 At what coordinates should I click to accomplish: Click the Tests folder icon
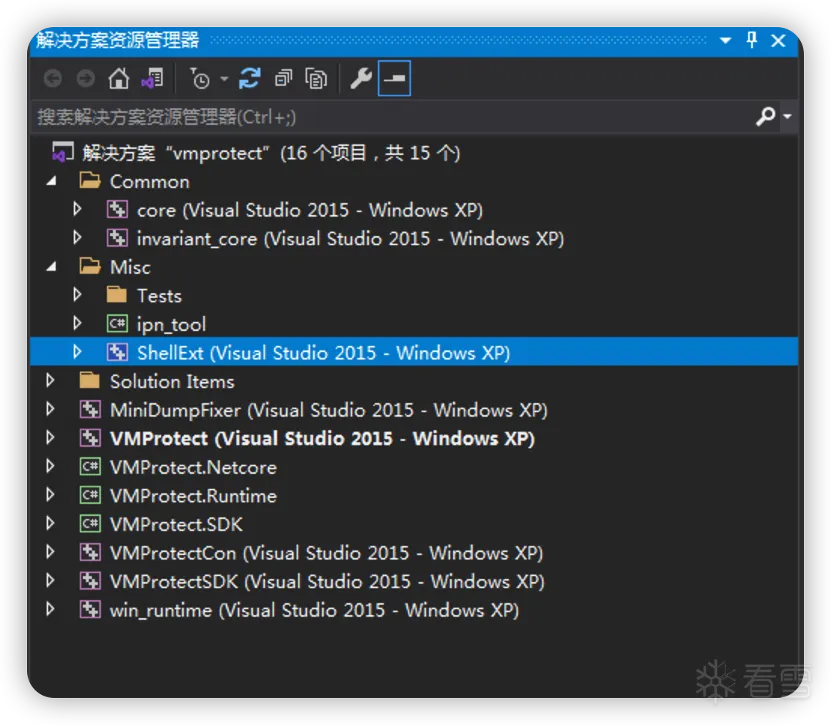click(117, 295)
